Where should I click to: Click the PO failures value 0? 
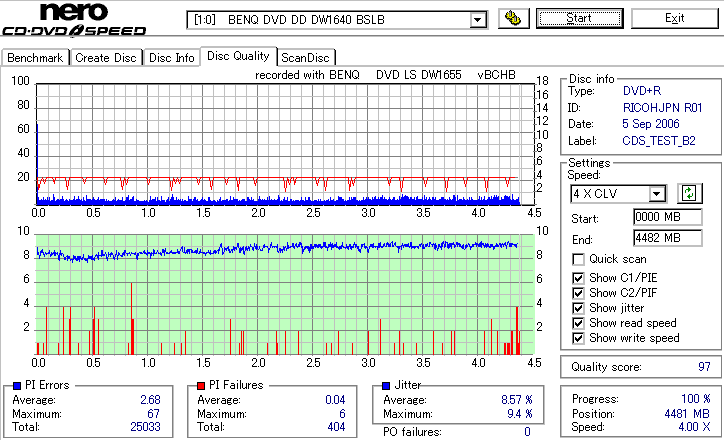click(x=527, y=432)
